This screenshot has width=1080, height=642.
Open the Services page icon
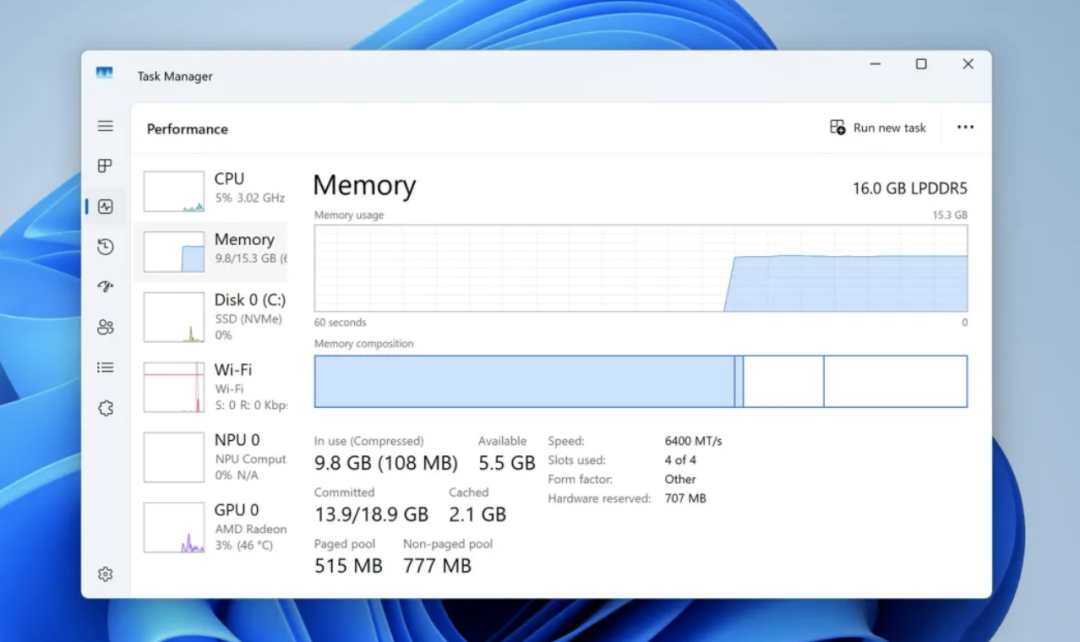105,408
